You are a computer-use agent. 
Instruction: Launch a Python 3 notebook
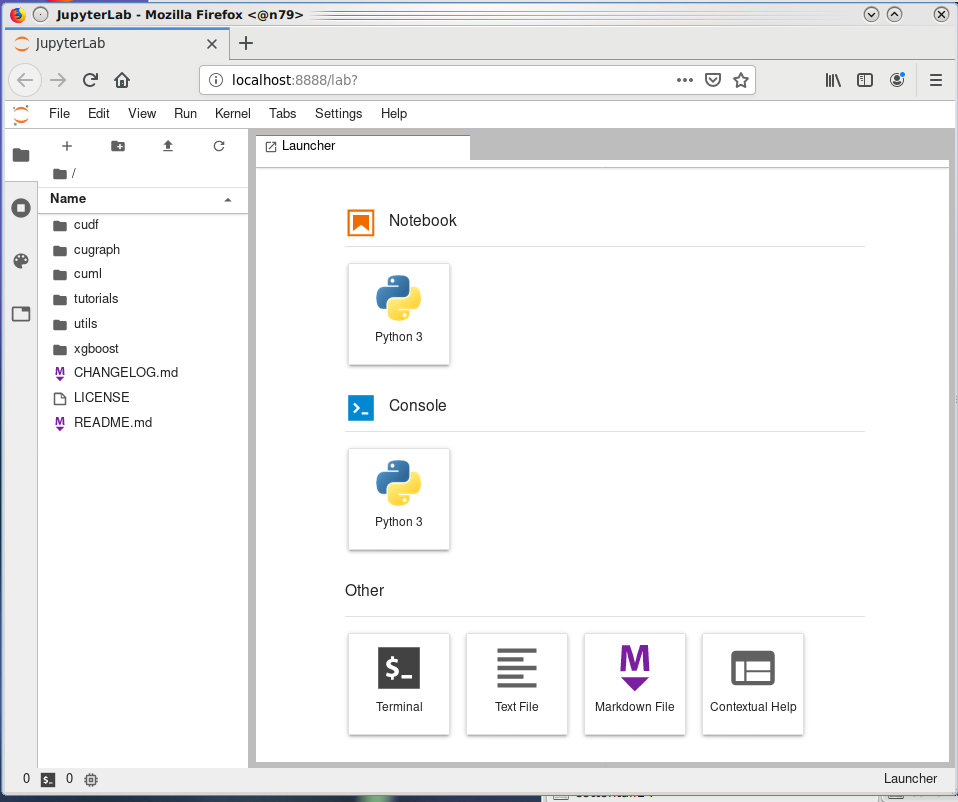click(399, 314)
